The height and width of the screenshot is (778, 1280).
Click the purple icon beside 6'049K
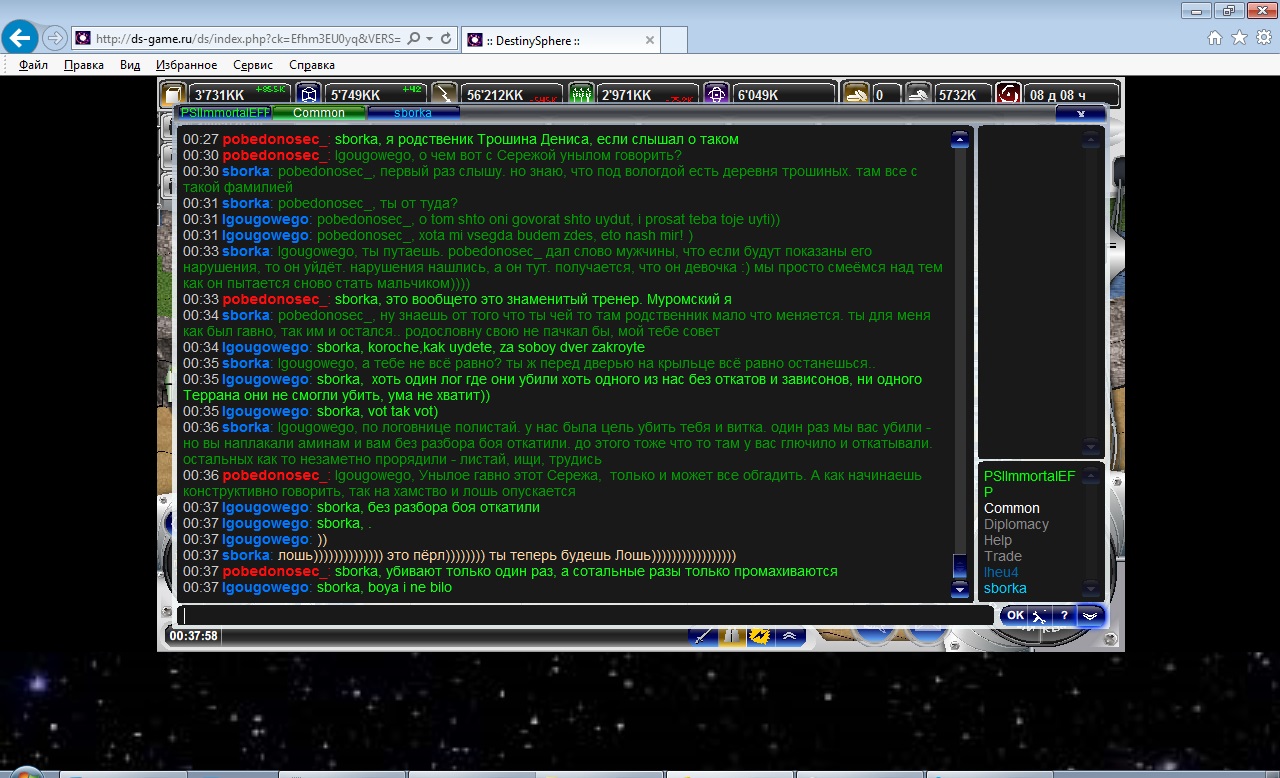(x=716, y=94)
